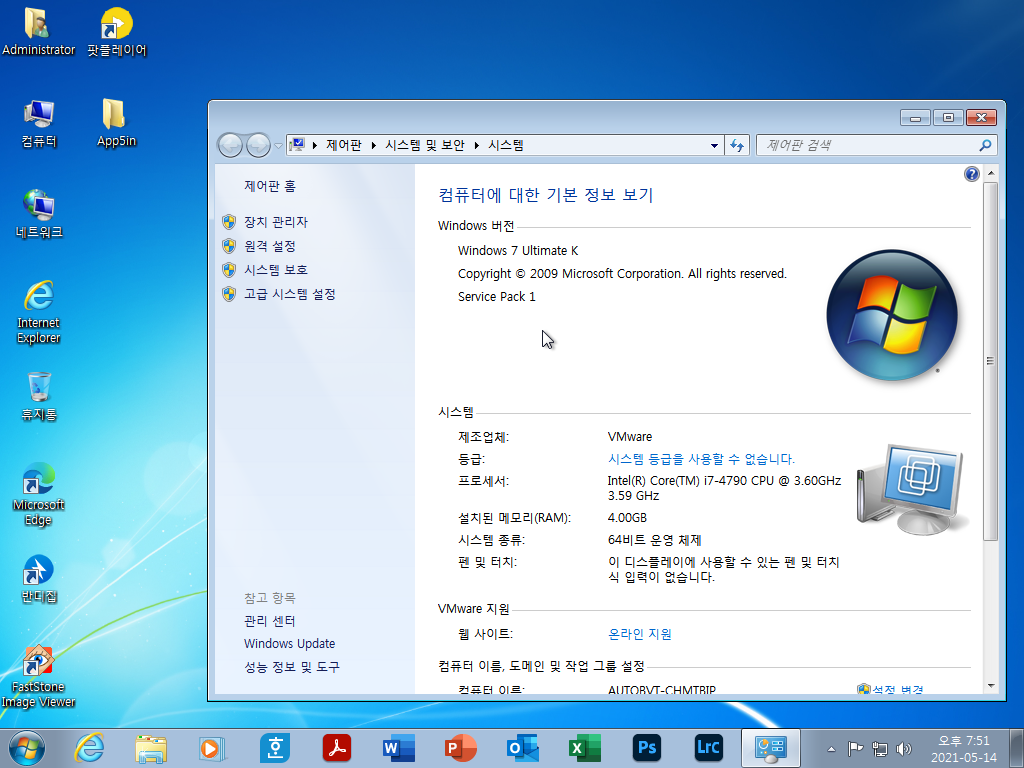Select the 네트워크 desktop icon
Screen dimensions: 1024x768
[x=39, y=214]
